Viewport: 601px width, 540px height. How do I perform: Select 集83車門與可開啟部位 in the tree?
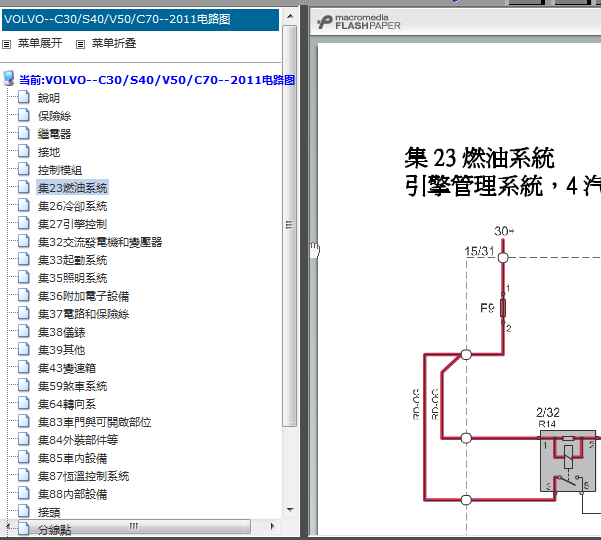[x=94, y=422]
